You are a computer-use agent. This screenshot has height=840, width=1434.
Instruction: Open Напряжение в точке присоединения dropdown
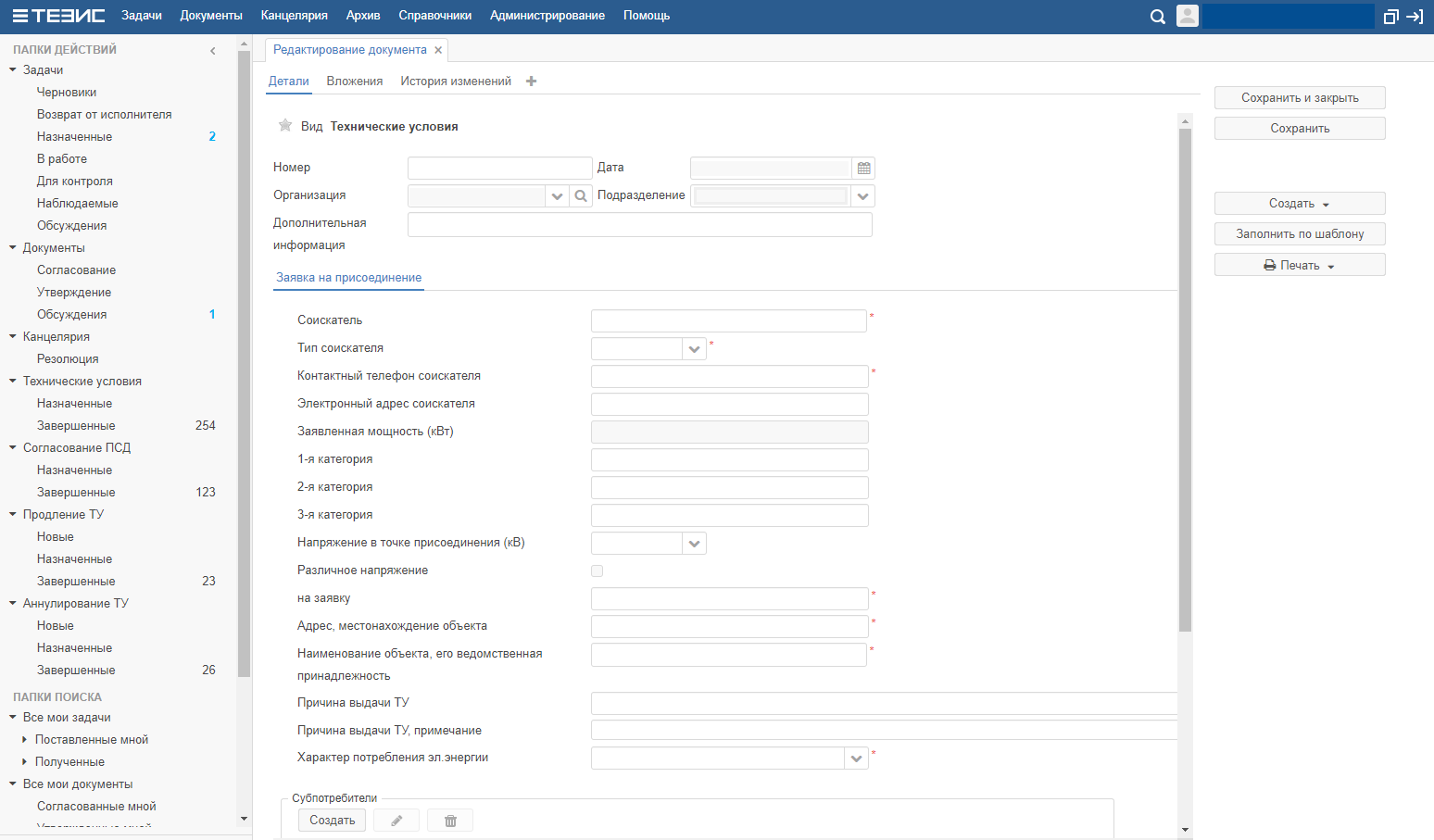tap(694, 544)
